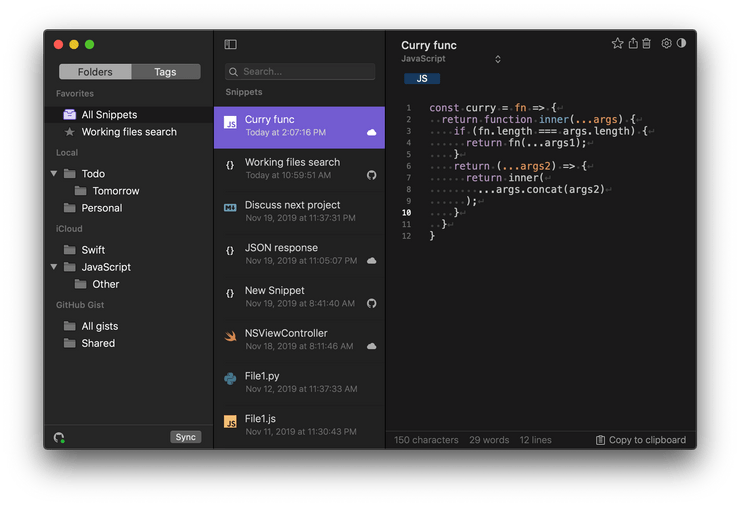Click the '12 lines' status text
740x507 pixels.
tap(536, 440)
